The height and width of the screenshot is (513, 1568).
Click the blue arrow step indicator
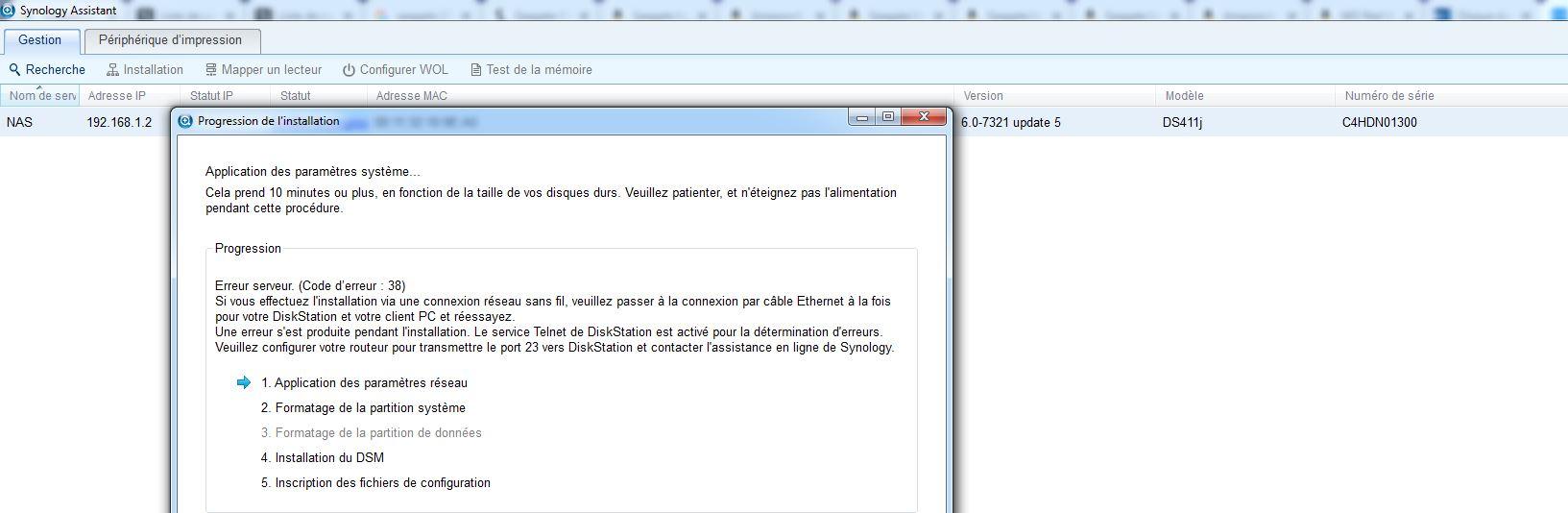point(244,382)
